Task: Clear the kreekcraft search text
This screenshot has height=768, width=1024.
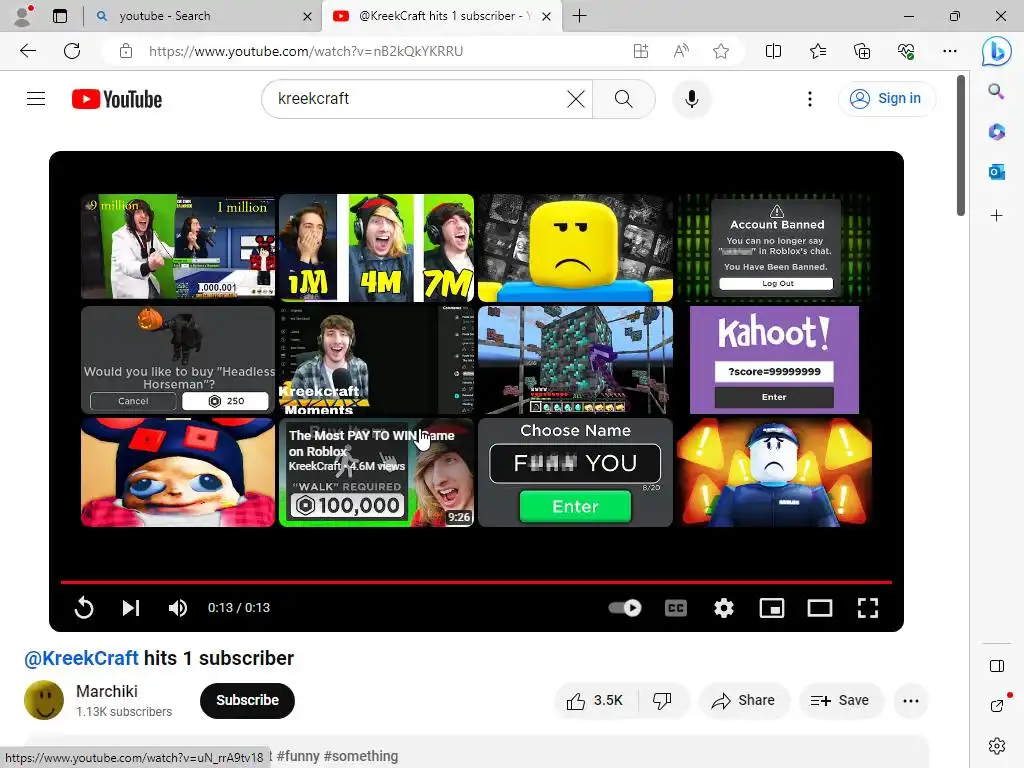Action: (575, 99)
